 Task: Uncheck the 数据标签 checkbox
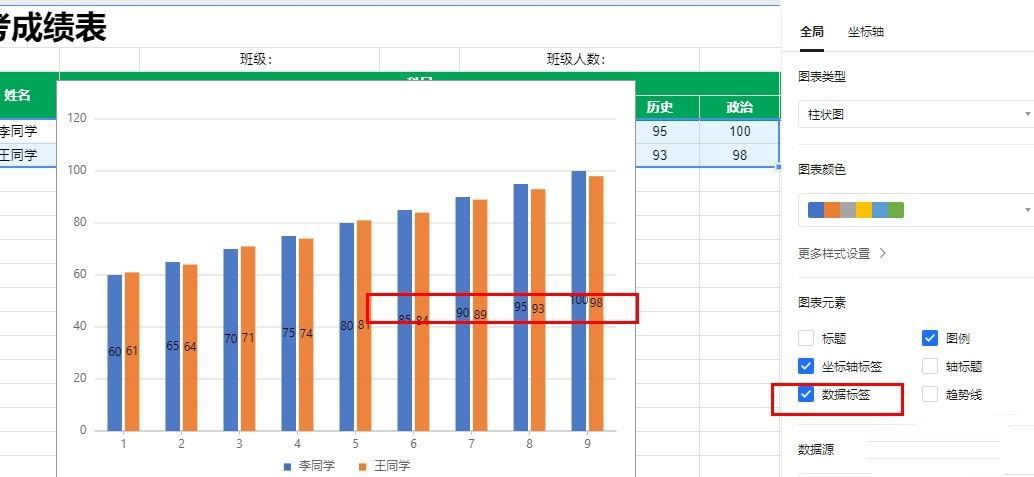(806, 395)
